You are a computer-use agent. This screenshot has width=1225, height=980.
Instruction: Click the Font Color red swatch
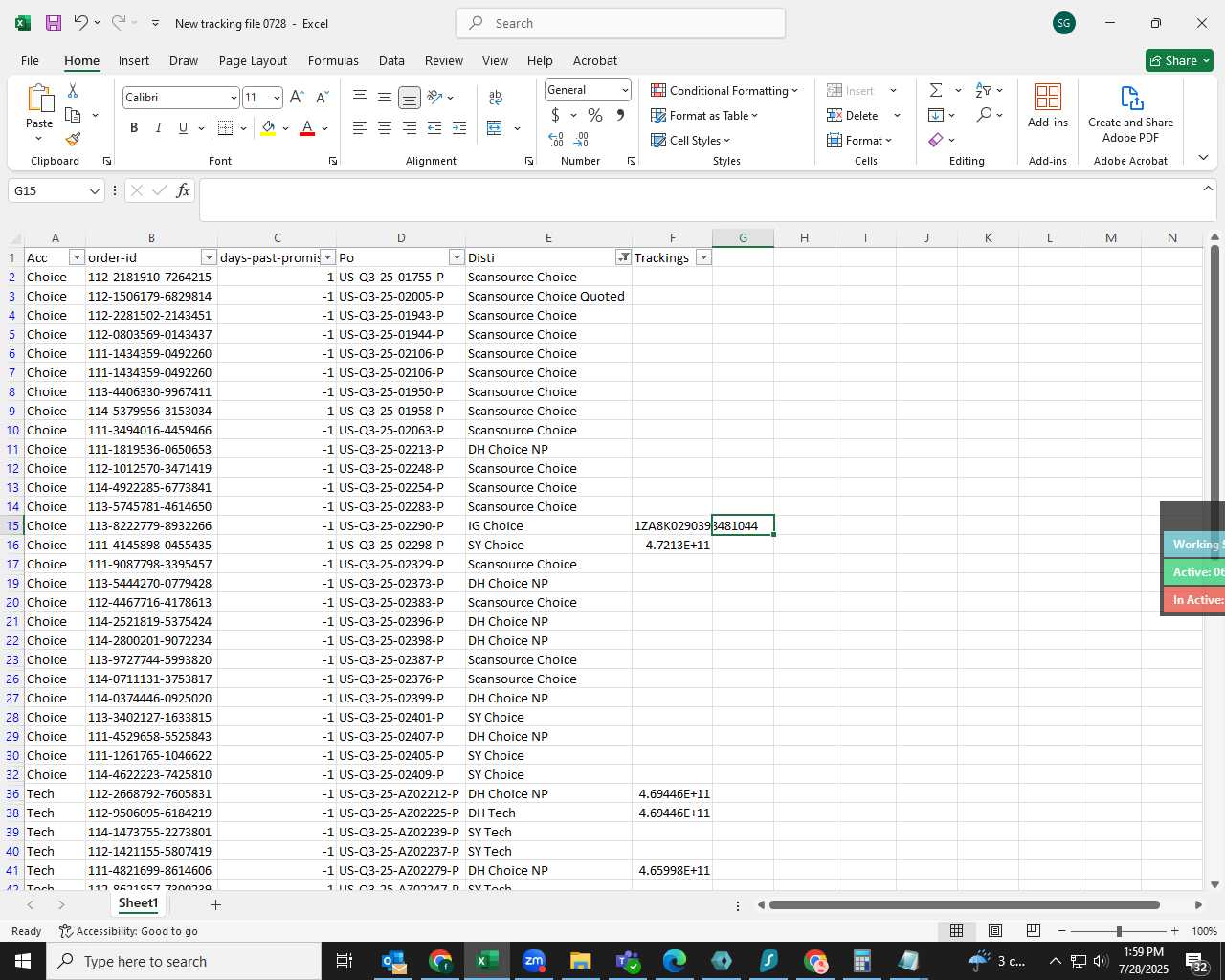[x=307, y=127]
